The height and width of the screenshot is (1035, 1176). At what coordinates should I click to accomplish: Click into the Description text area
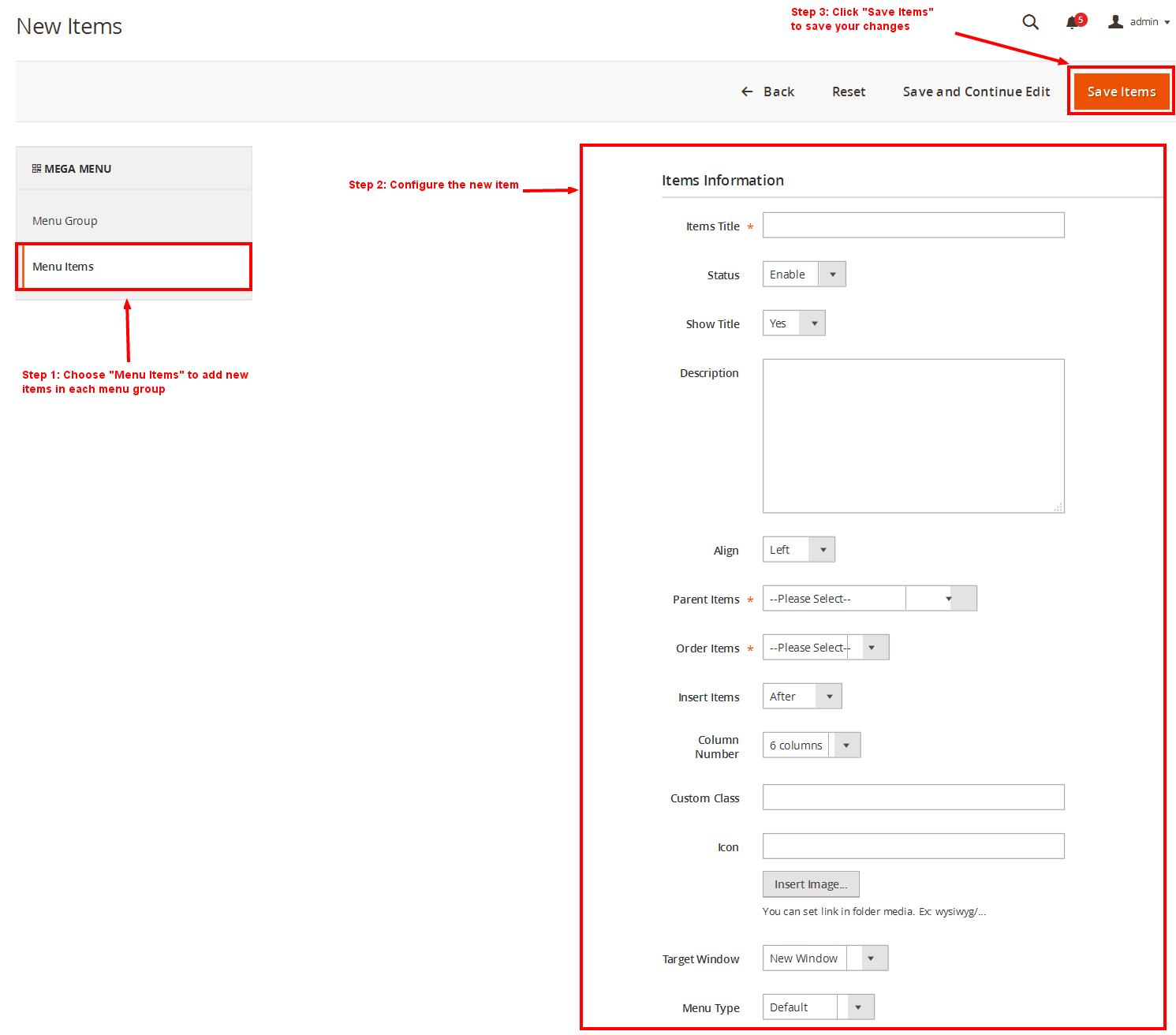[x=913, y=435]
